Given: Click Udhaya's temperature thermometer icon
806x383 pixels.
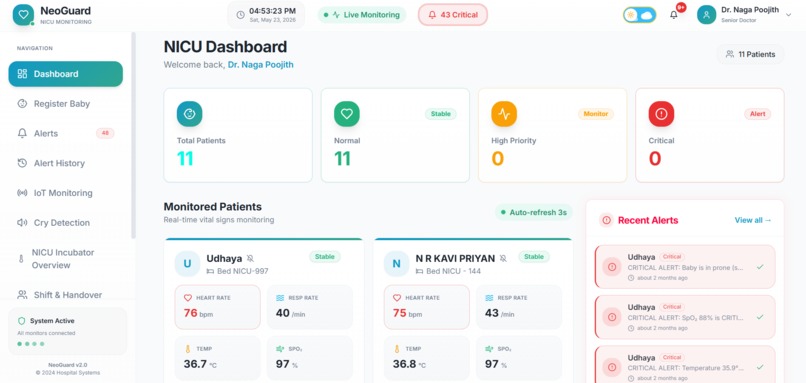Looking at the screenshot, I should (x=188, y=349).
